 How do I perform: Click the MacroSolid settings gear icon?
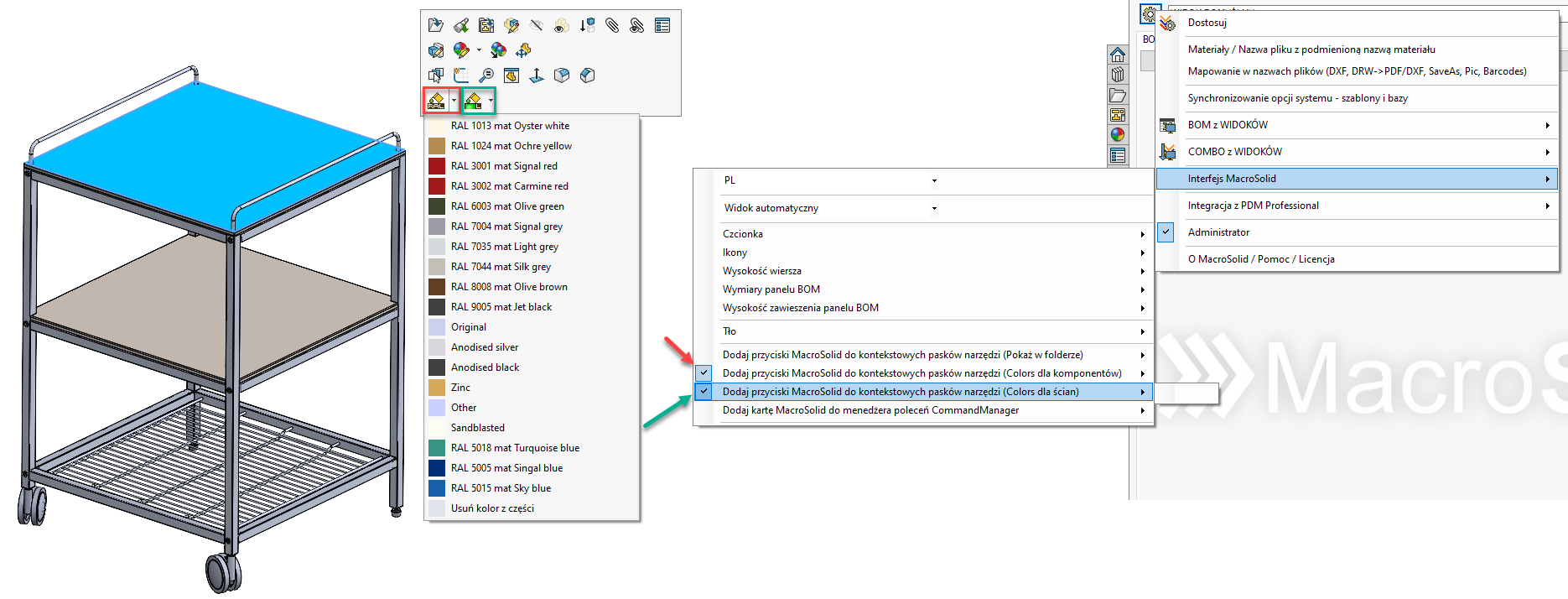[x=1148, y=14]
